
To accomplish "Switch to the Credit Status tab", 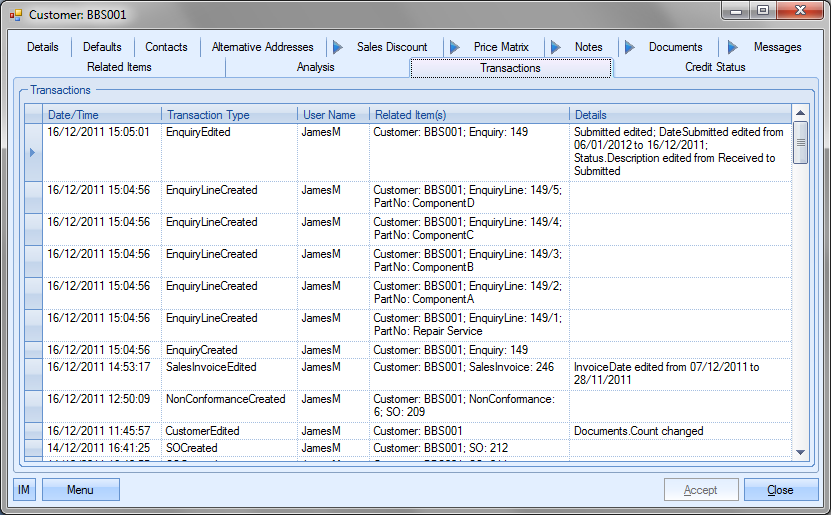I will [x=715, y=68].
